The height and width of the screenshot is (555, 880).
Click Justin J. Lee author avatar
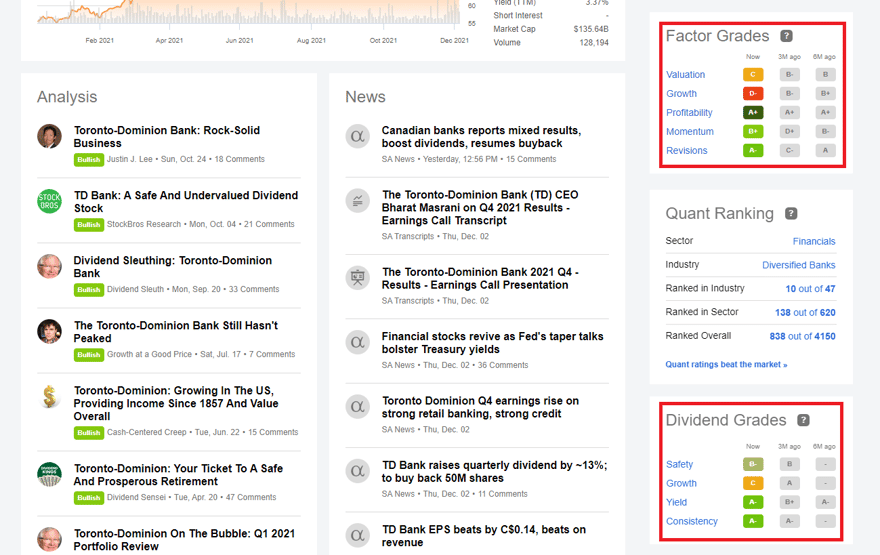point(49,136)
